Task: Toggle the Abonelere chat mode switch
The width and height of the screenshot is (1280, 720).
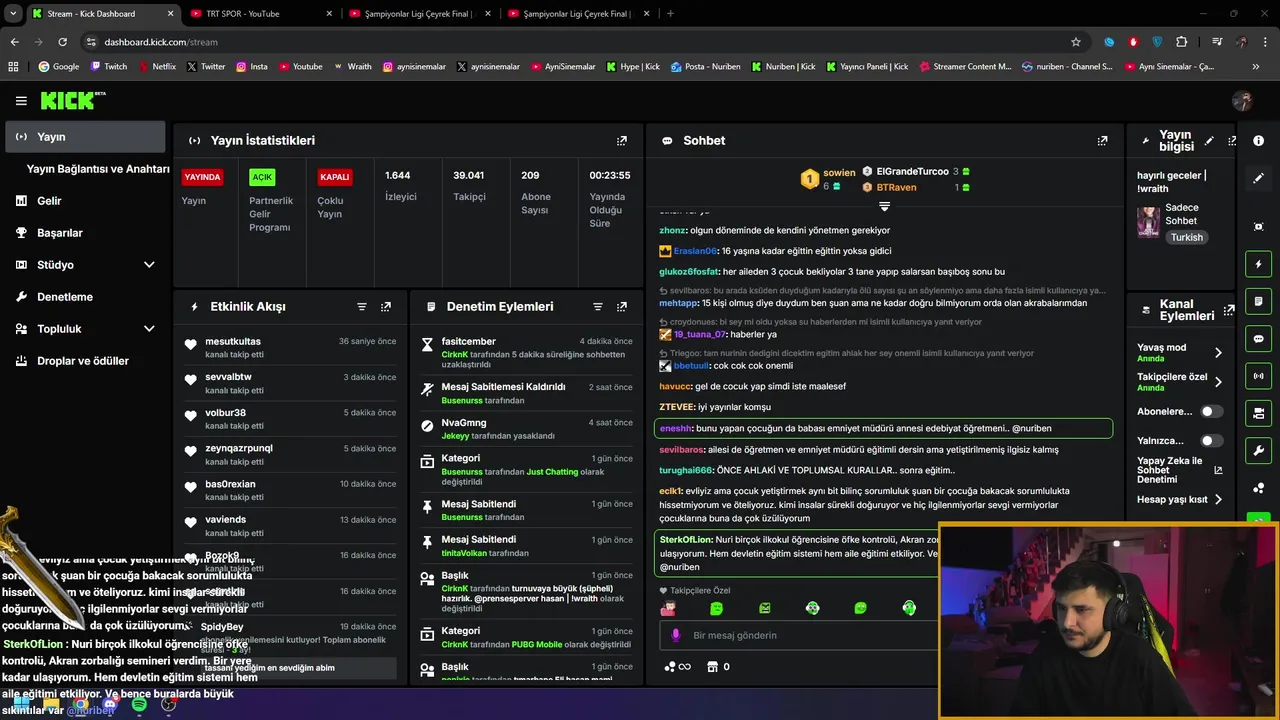Action: click(1211, 411)
